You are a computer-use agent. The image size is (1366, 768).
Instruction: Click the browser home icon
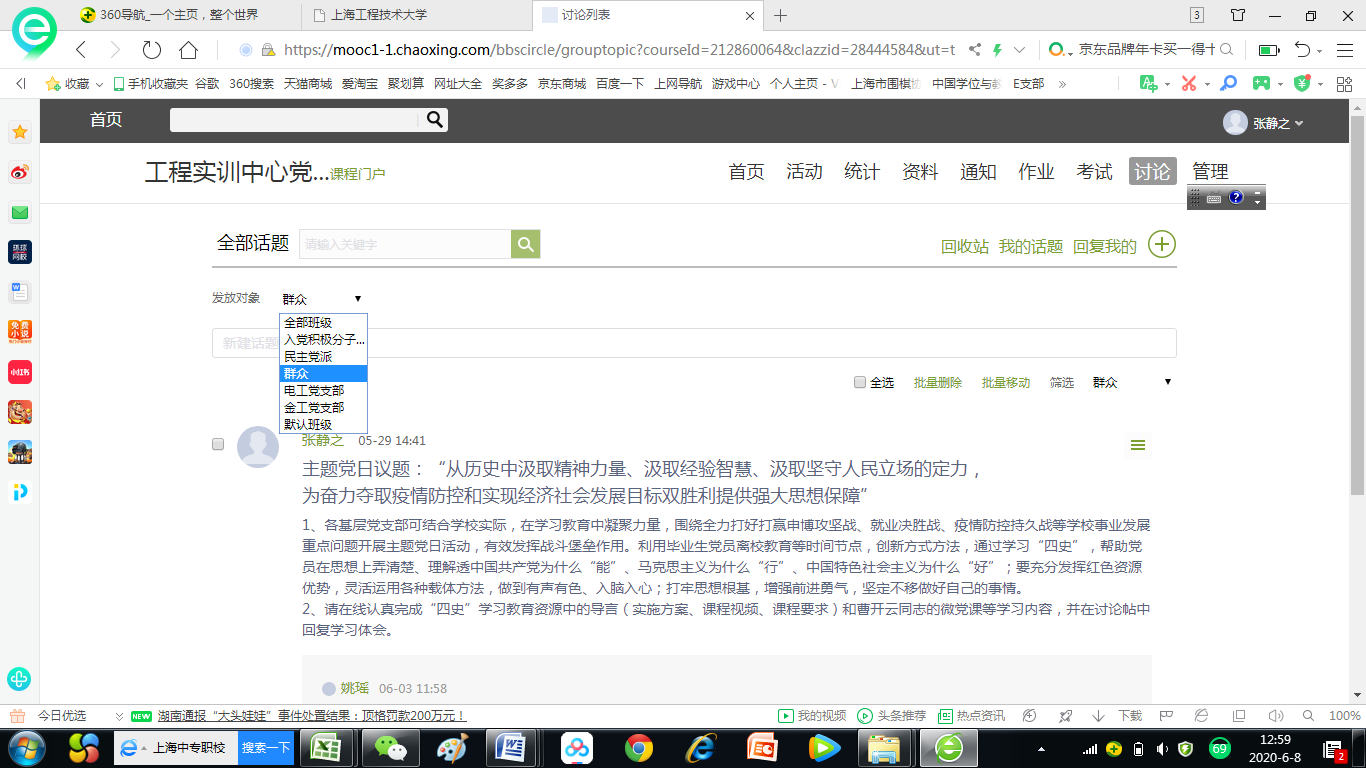click(x=188, y=50)
